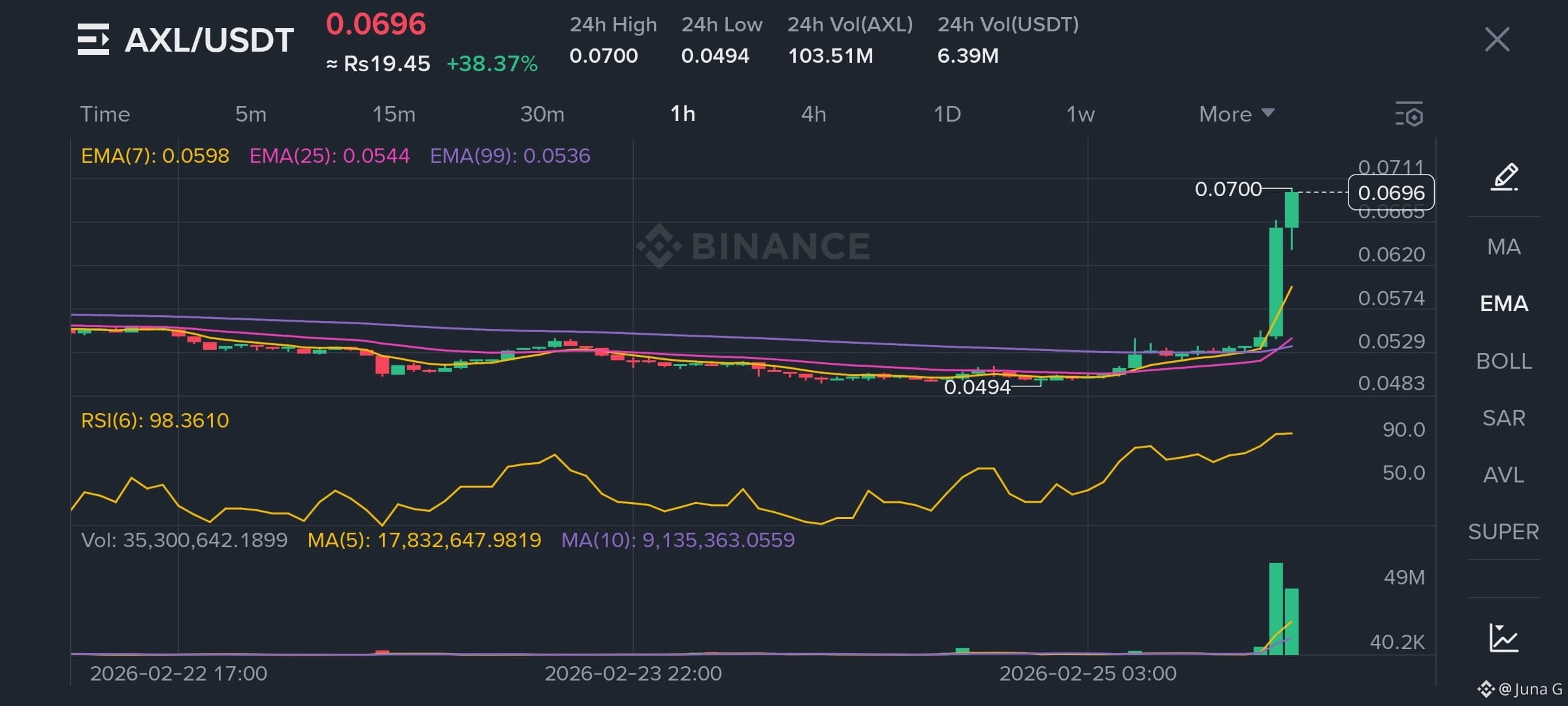Screen dimensions: 1568x706
Task: Click the 40.2K volume axis label
Action: (x=1397, y=642)
